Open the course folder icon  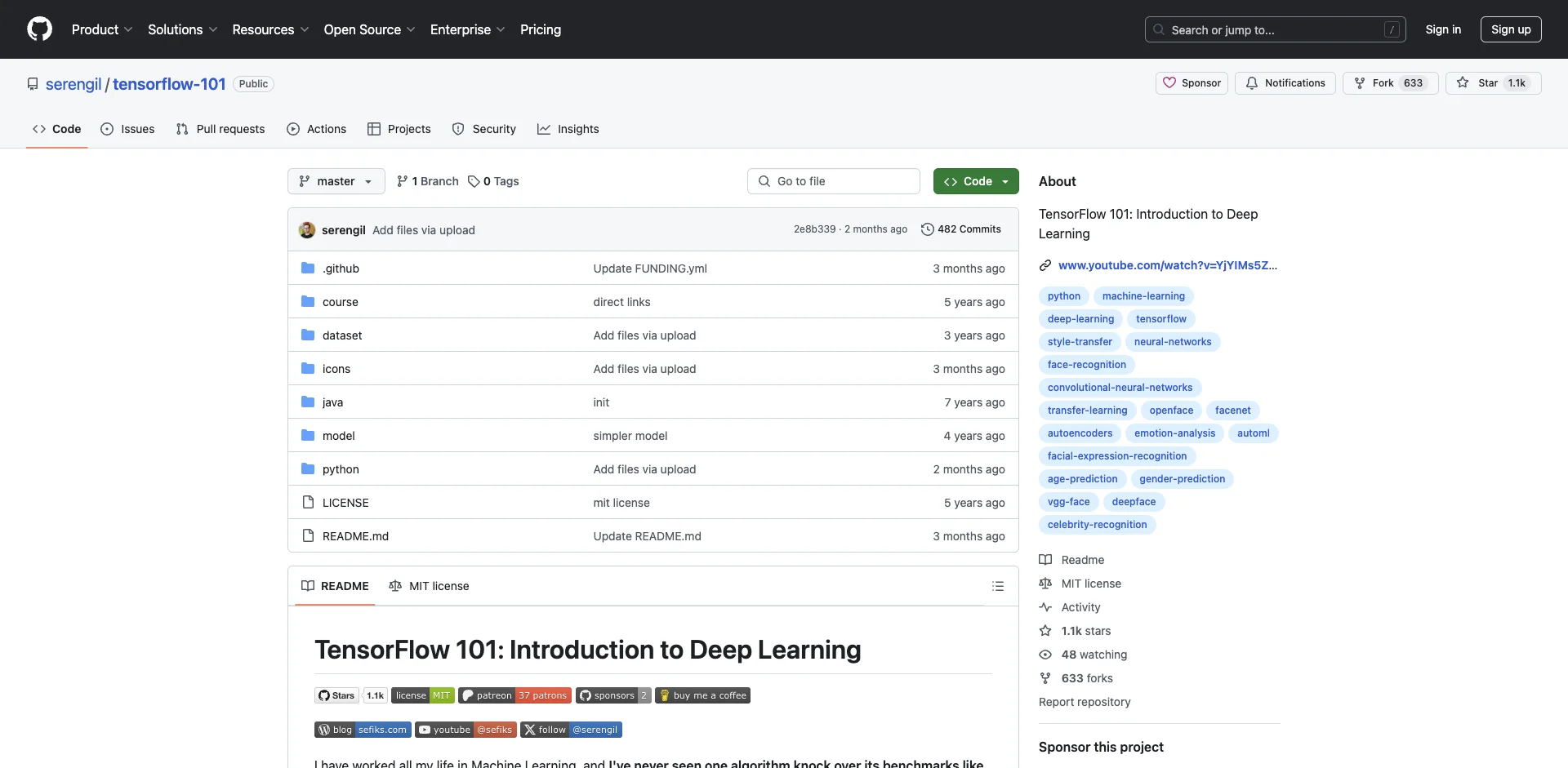tap(308, 302)
